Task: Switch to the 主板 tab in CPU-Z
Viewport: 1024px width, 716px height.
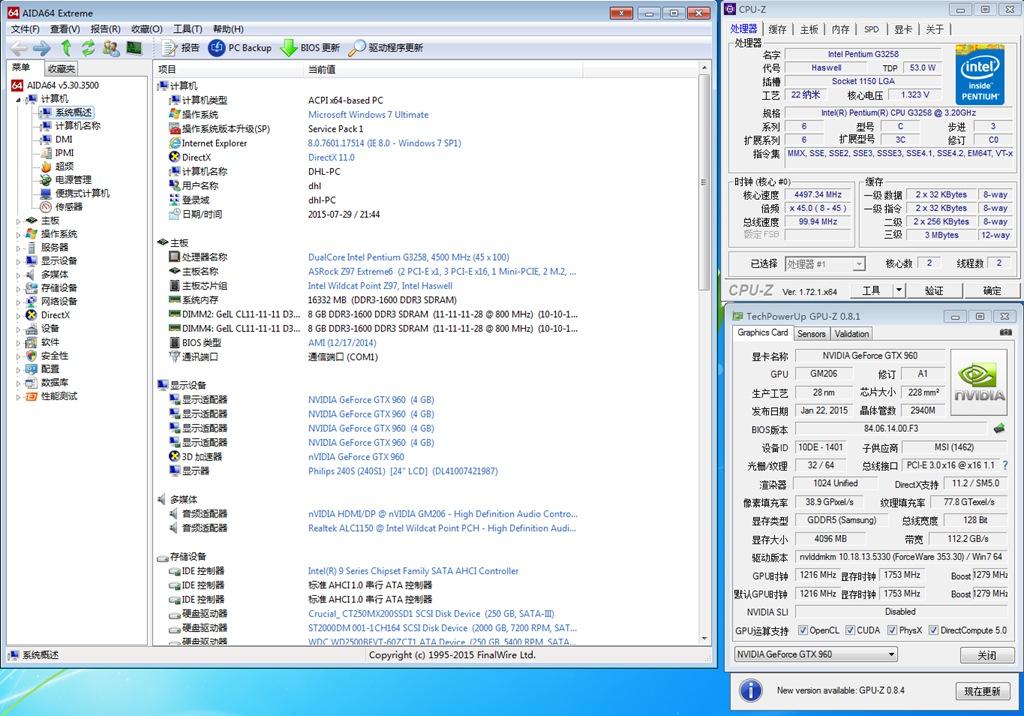Action: pyautogui.click(x=809, y=29)
